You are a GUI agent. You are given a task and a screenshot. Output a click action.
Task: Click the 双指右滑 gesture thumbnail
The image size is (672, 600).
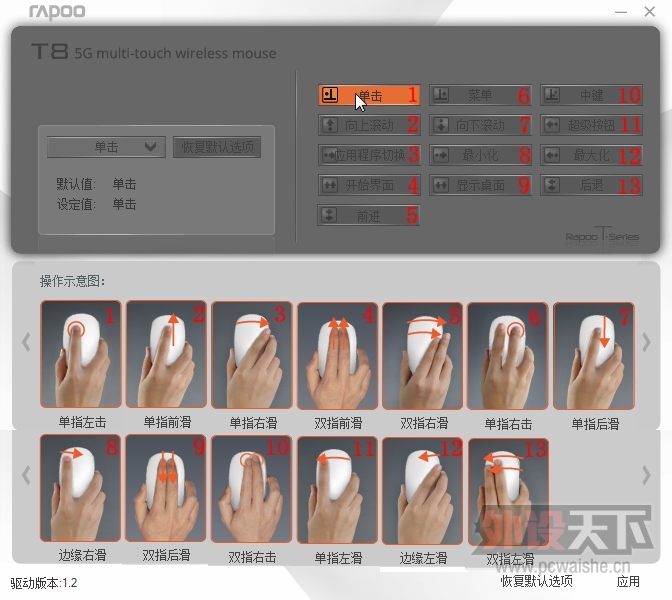[423, 356]
